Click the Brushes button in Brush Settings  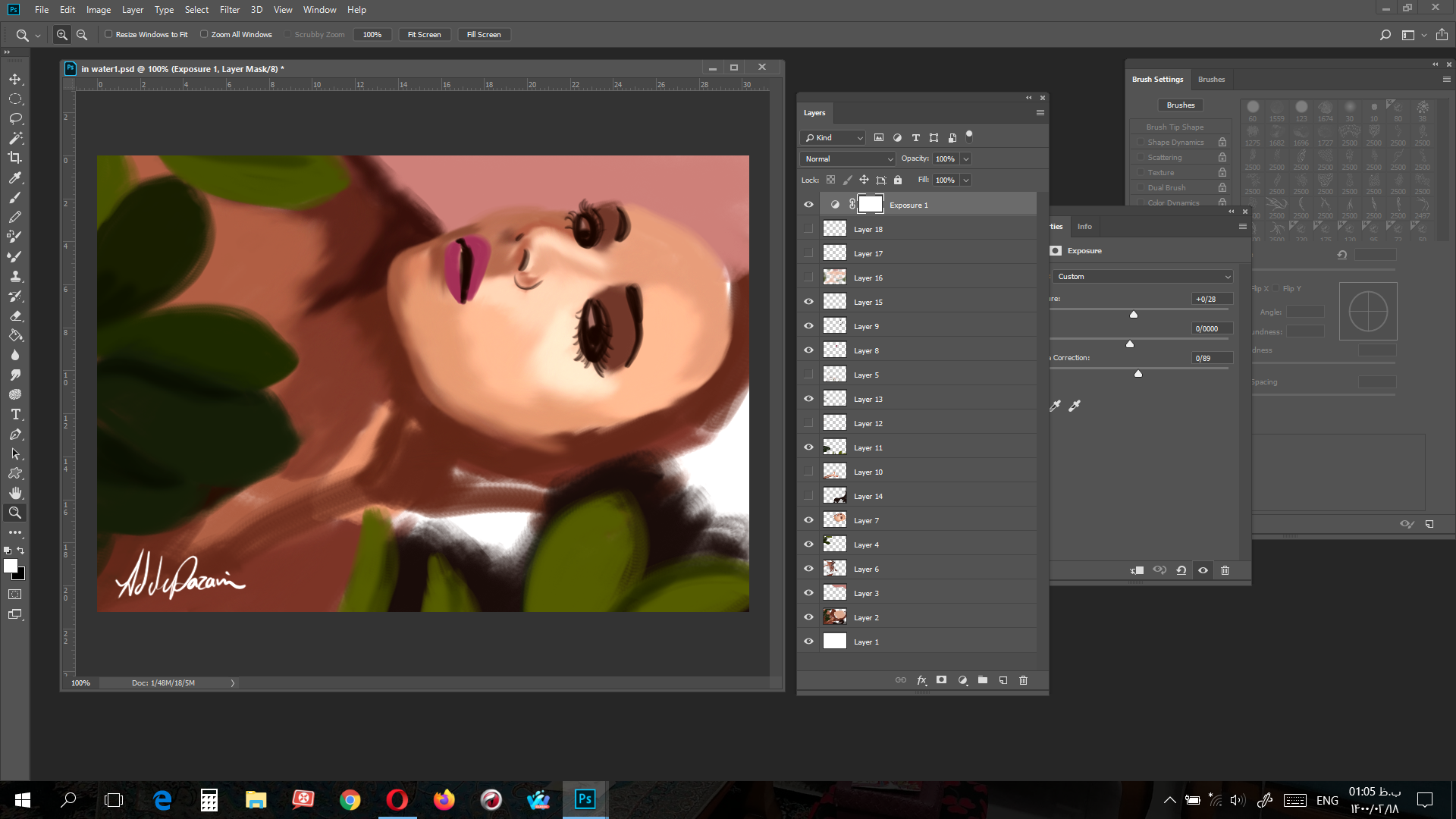[1181, 105]
